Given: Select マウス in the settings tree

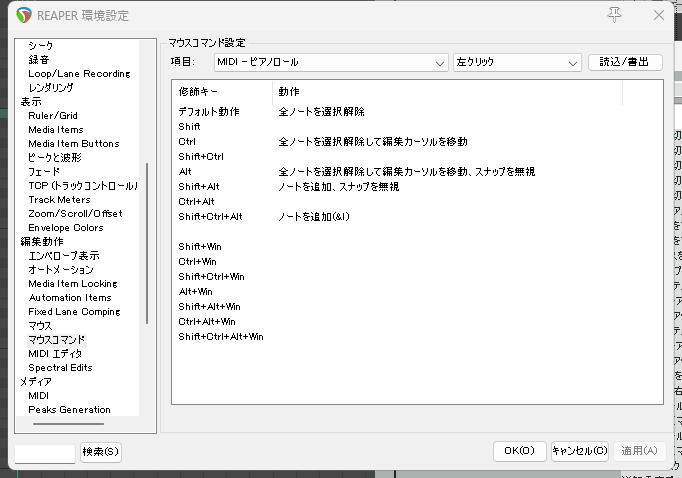Looking at the screenshot, I should 40,325.
